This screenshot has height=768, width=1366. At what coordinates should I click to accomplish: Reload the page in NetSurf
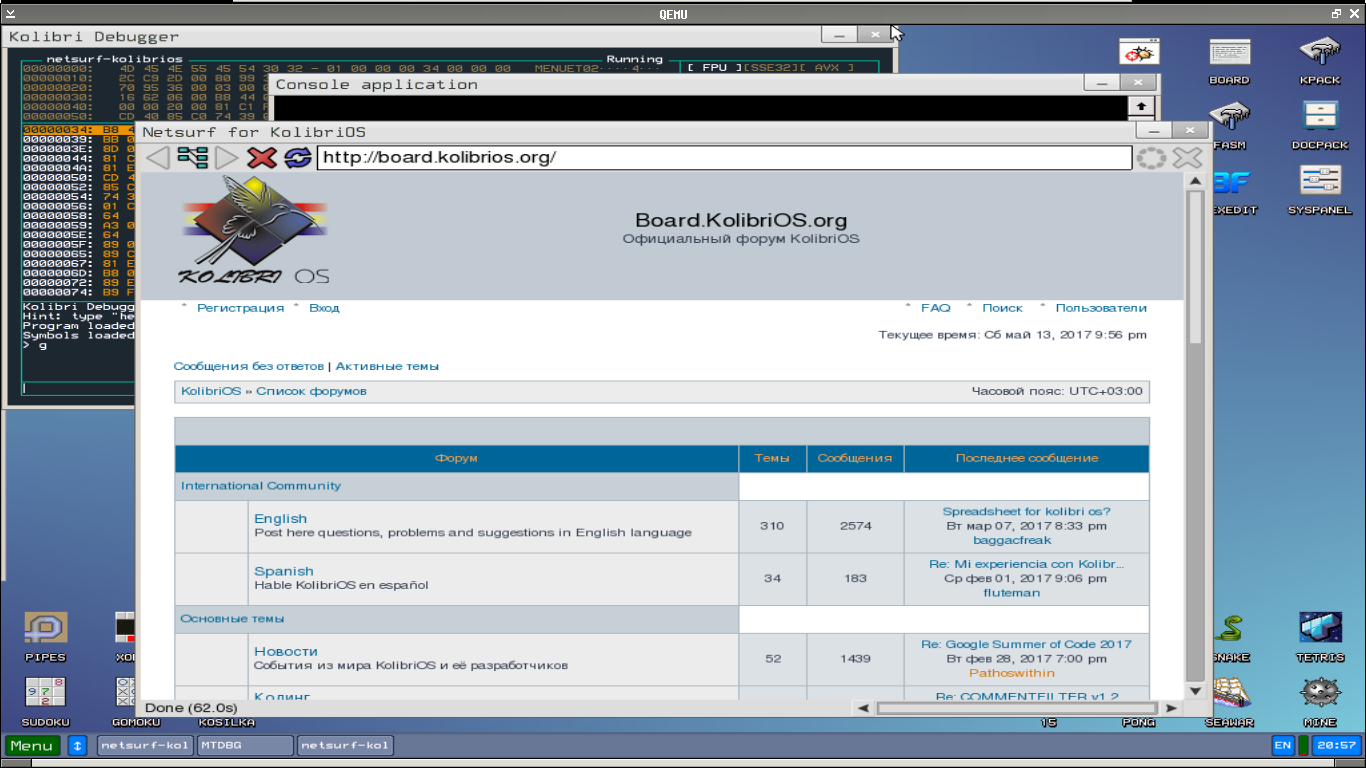pos(297,158)
